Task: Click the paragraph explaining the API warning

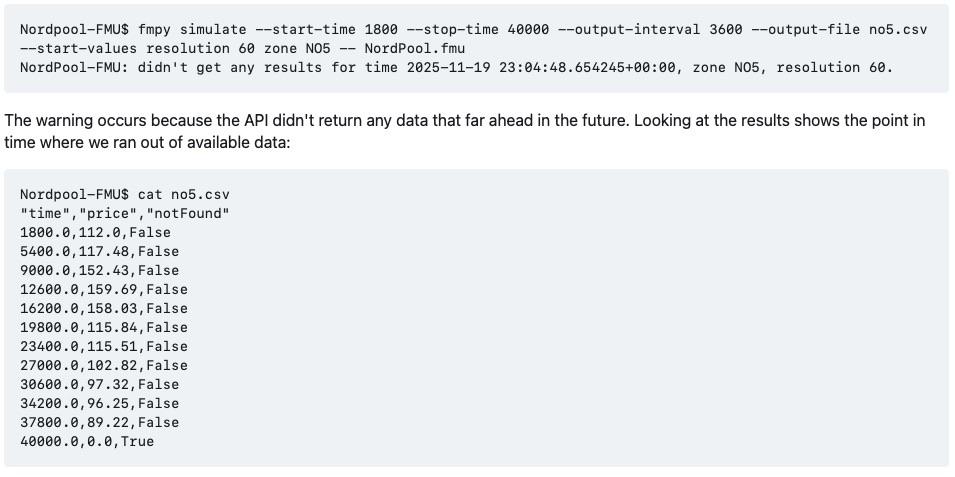Action: [x=464, y=131]
